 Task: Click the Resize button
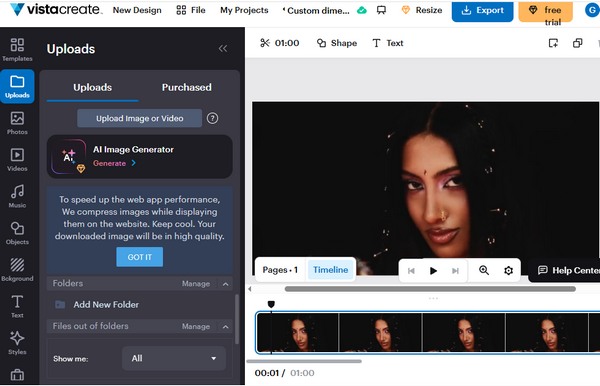coord(422,10)
